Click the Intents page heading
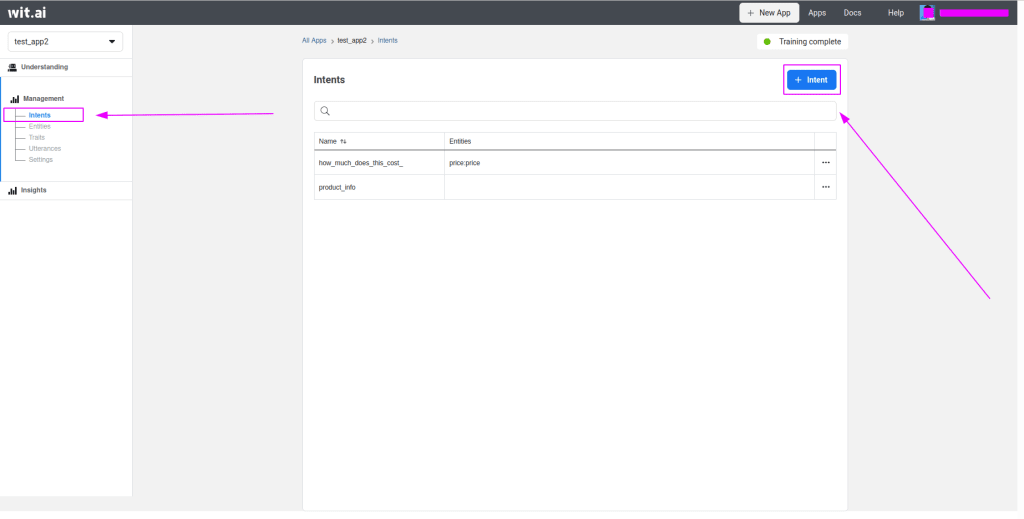 [329, 80]
